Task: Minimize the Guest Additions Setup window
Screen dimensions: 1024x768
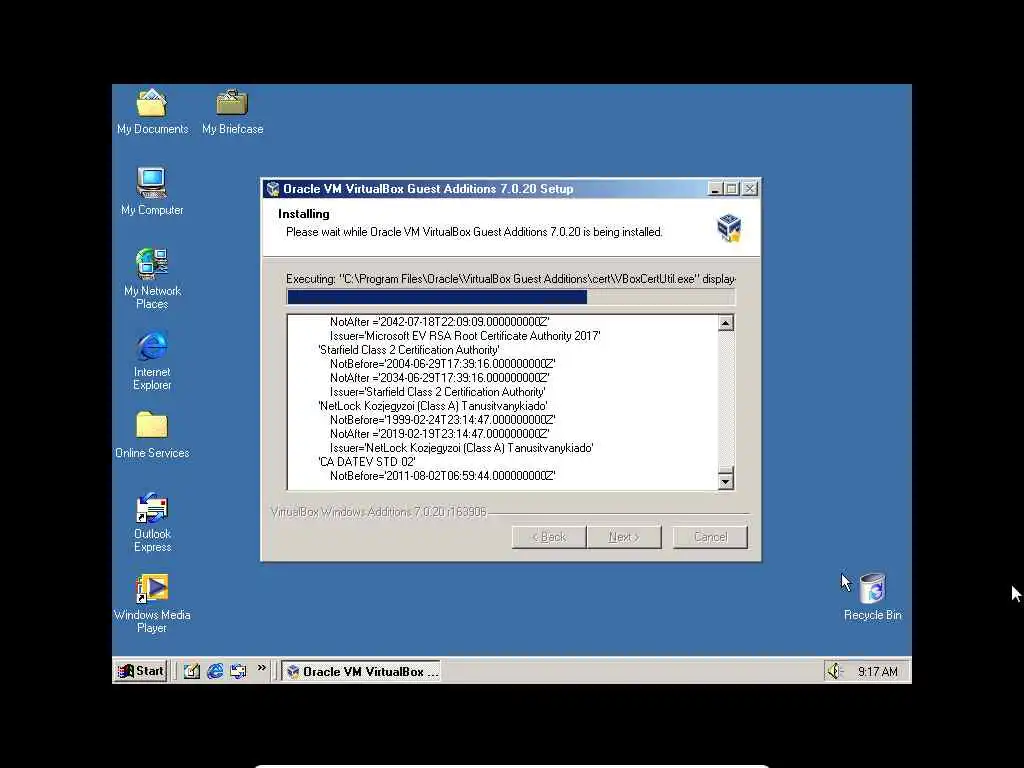Action: [714, 189]
